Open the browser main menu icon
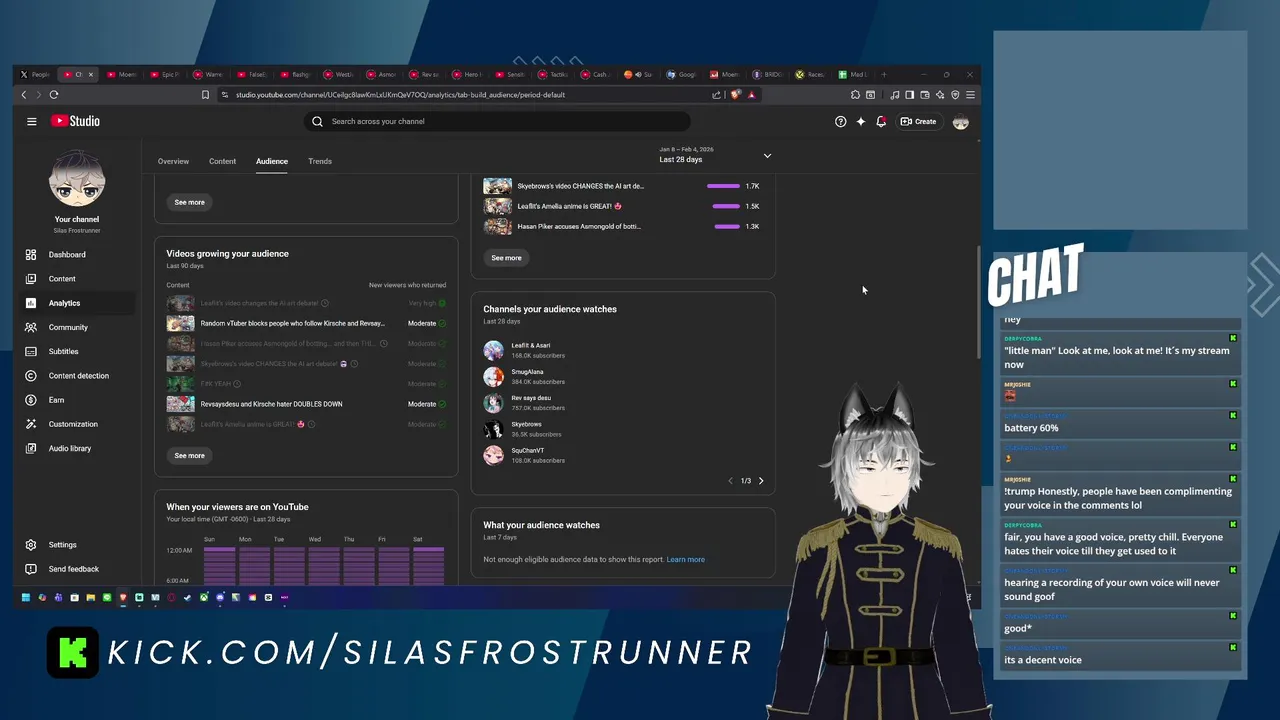 click(970, 95)
